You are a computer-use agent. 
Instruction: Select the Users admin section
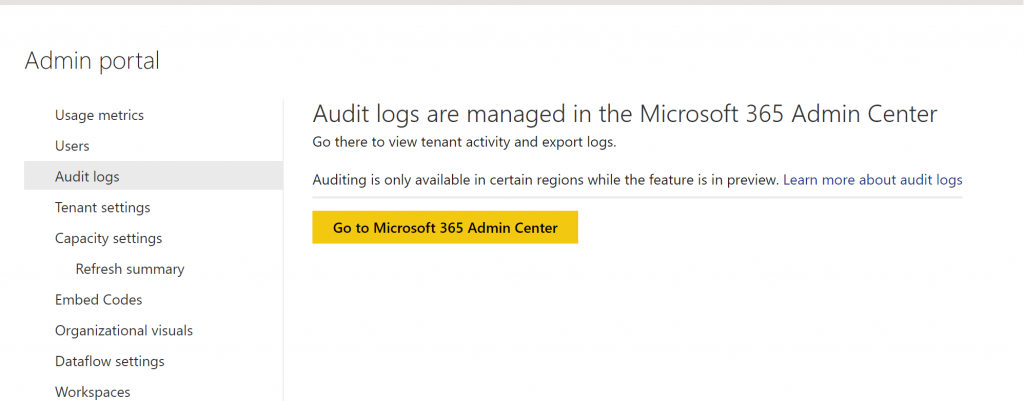72,146
